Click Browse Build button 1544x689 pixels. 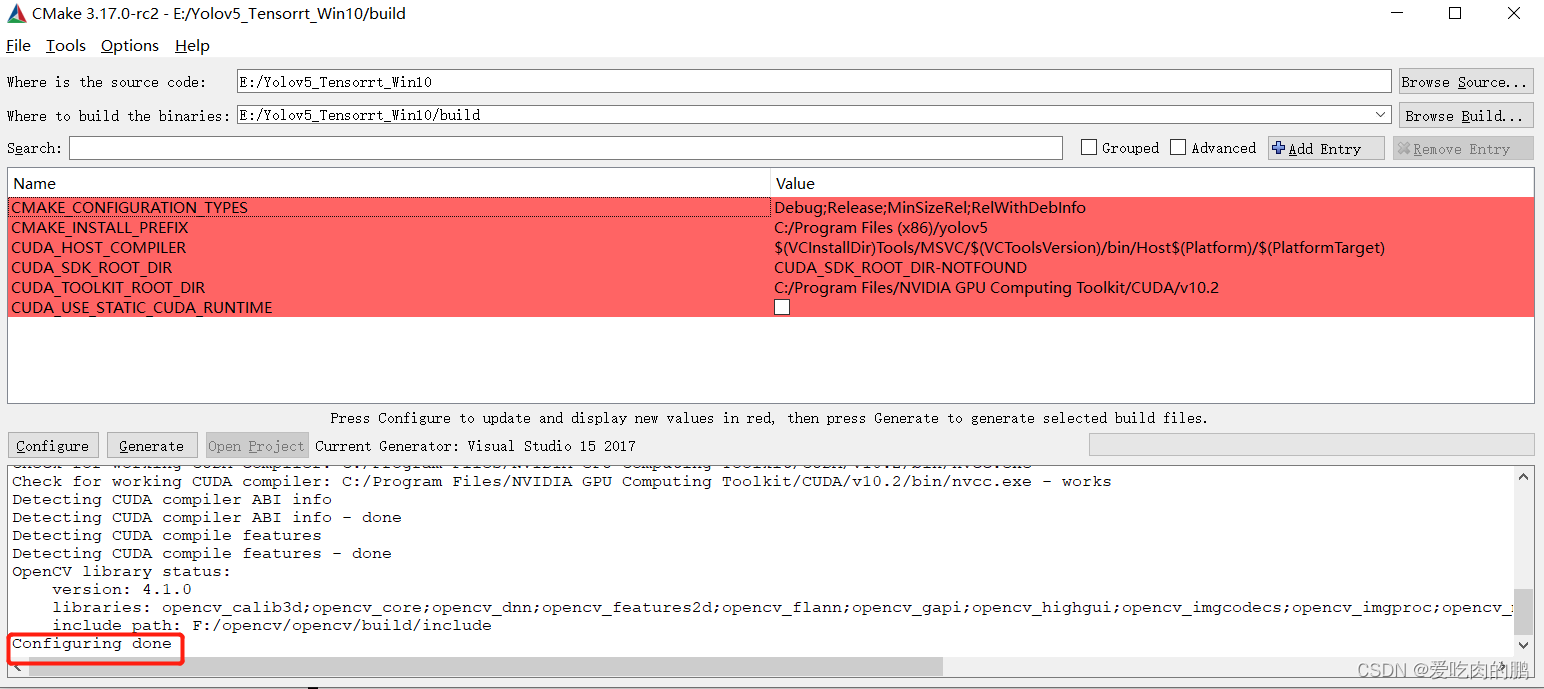tap(1466, 115)
